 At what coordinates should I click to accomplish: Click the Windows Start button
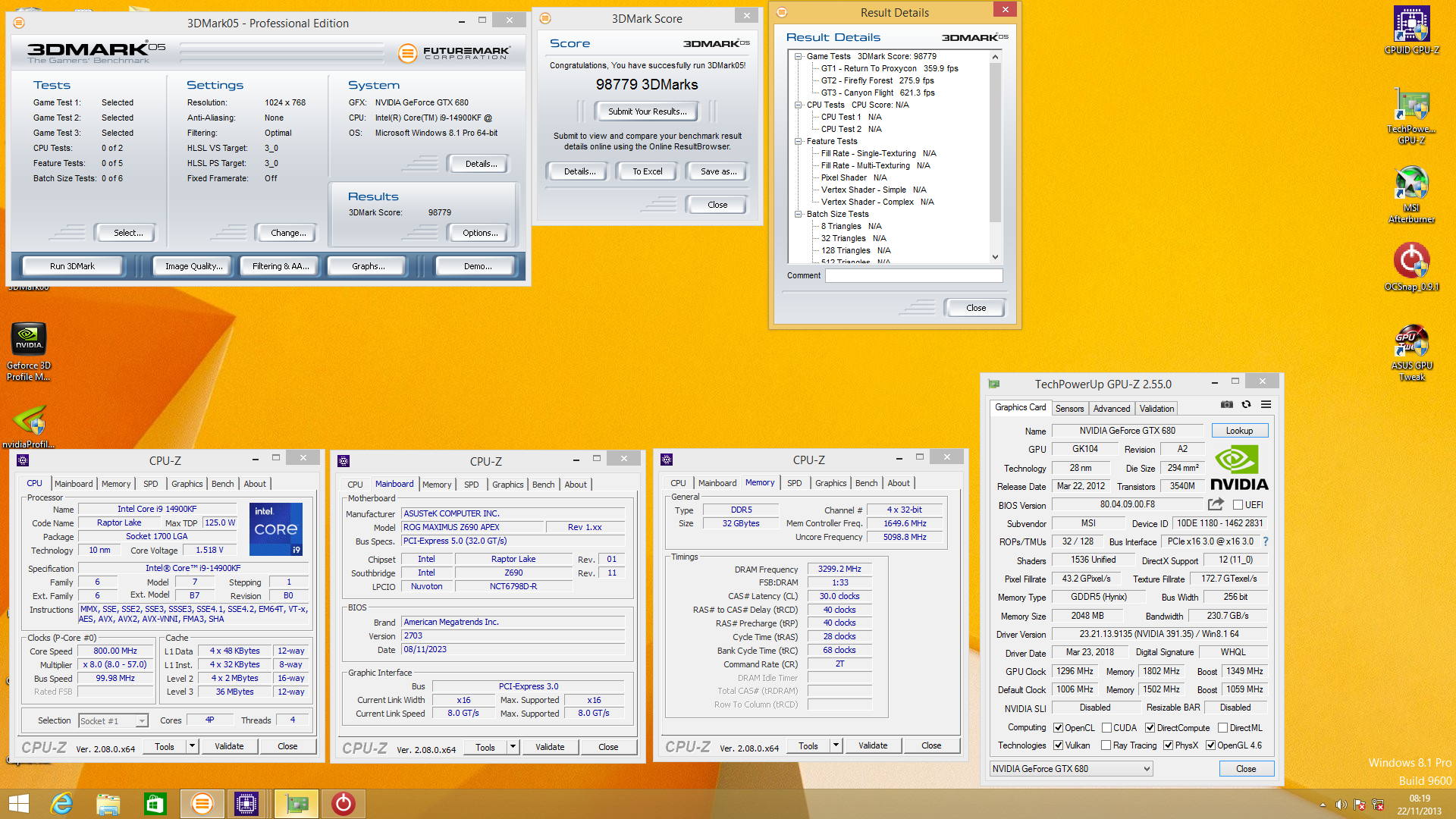pyautogui.click(x=18, y=804)
